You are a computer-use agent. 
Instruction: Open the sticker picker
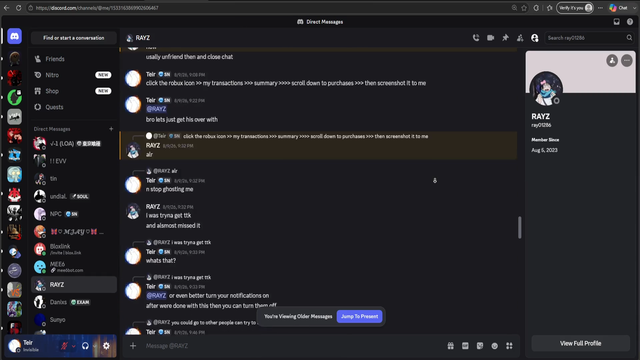click(x=480, y=346)
